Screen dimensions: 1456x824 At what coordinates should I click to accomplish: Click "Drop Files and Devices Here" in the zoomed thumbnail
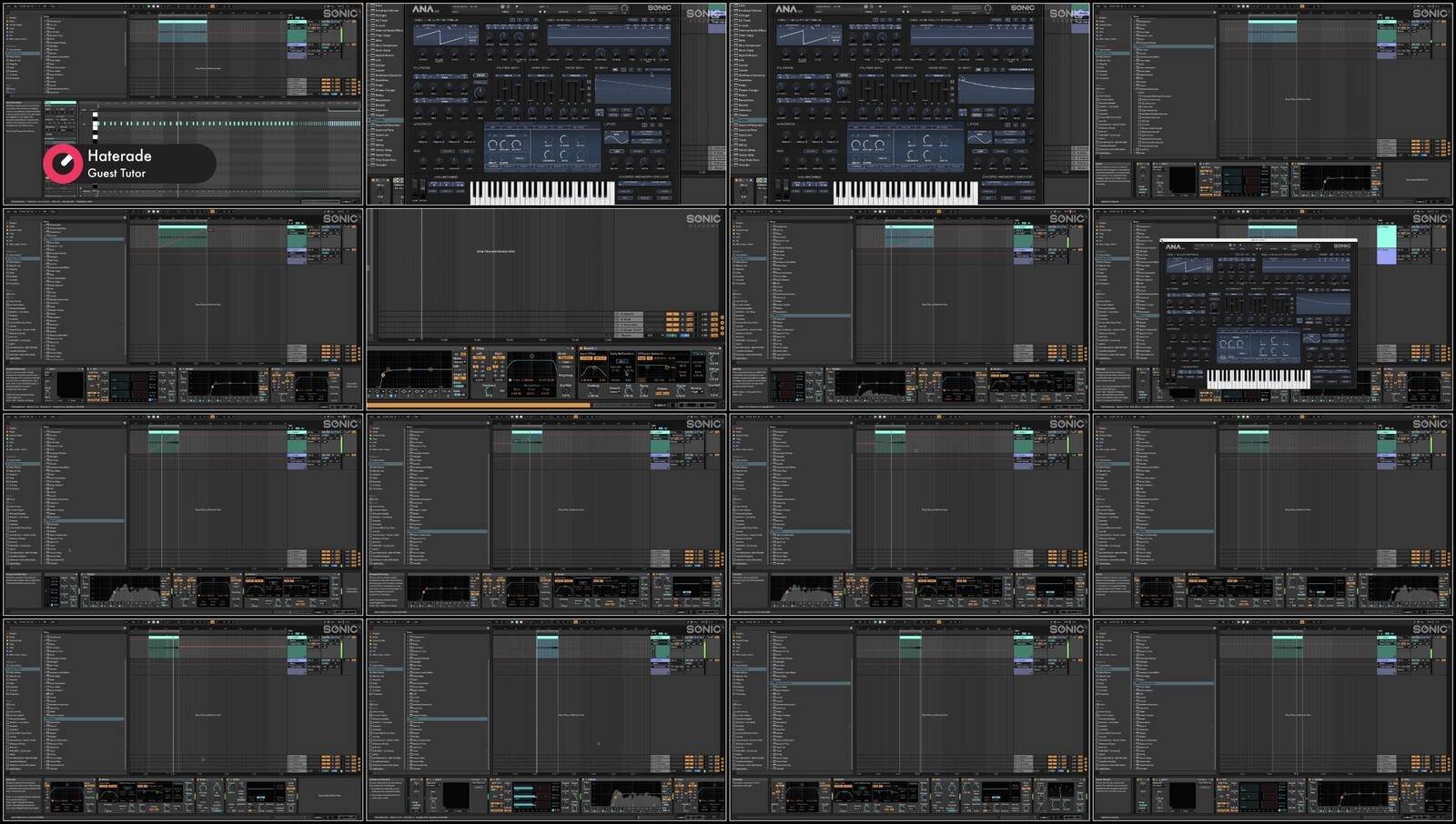[496, 251]
